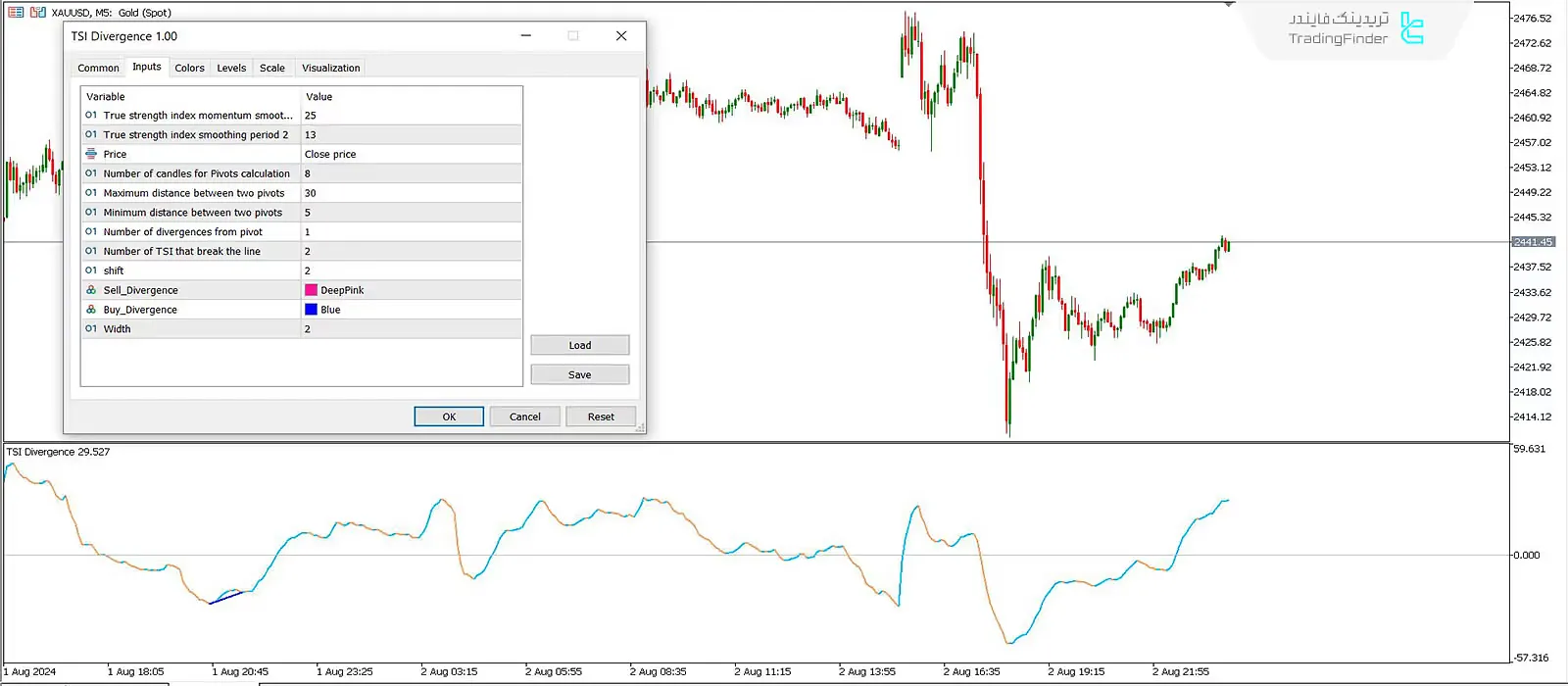Switch to the Colors tab
1568x686 pixels.
tap(189, 68)
